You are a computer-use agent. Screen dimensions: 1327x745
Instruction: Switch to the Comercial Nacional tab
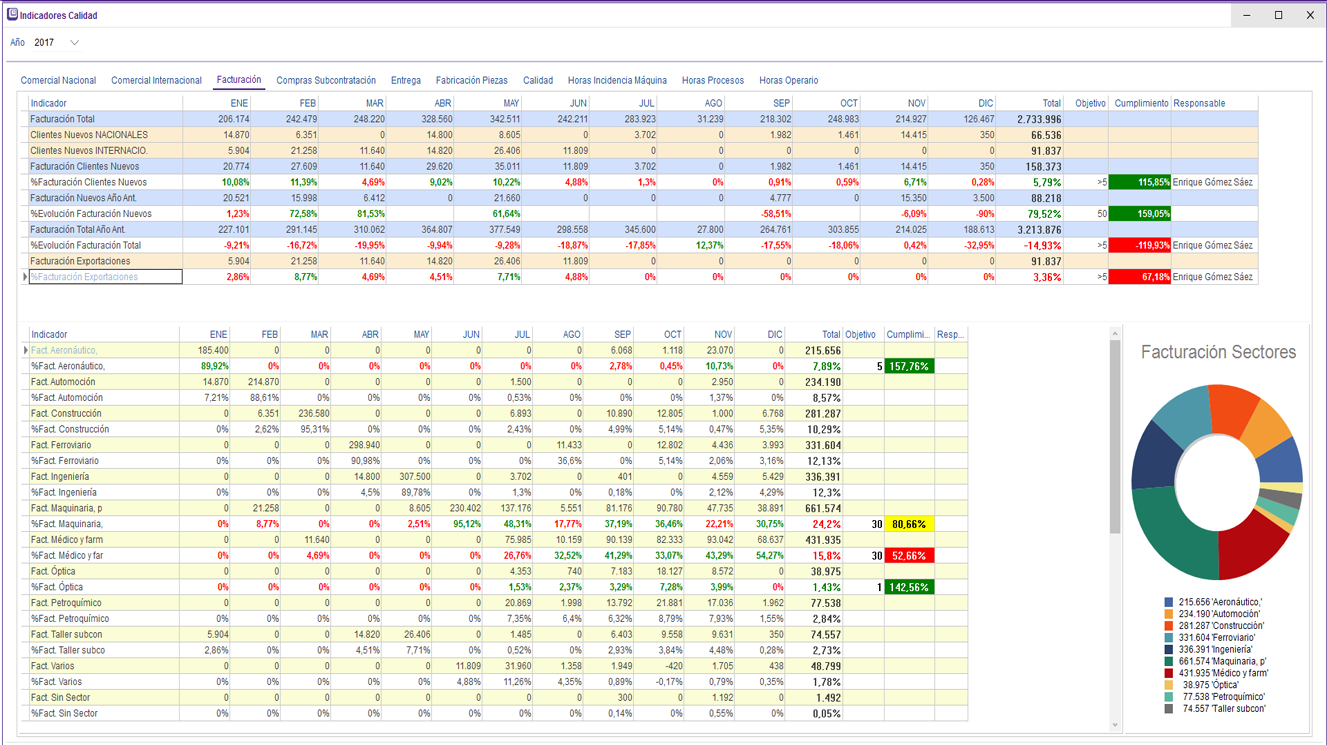(x=58, y=81)
